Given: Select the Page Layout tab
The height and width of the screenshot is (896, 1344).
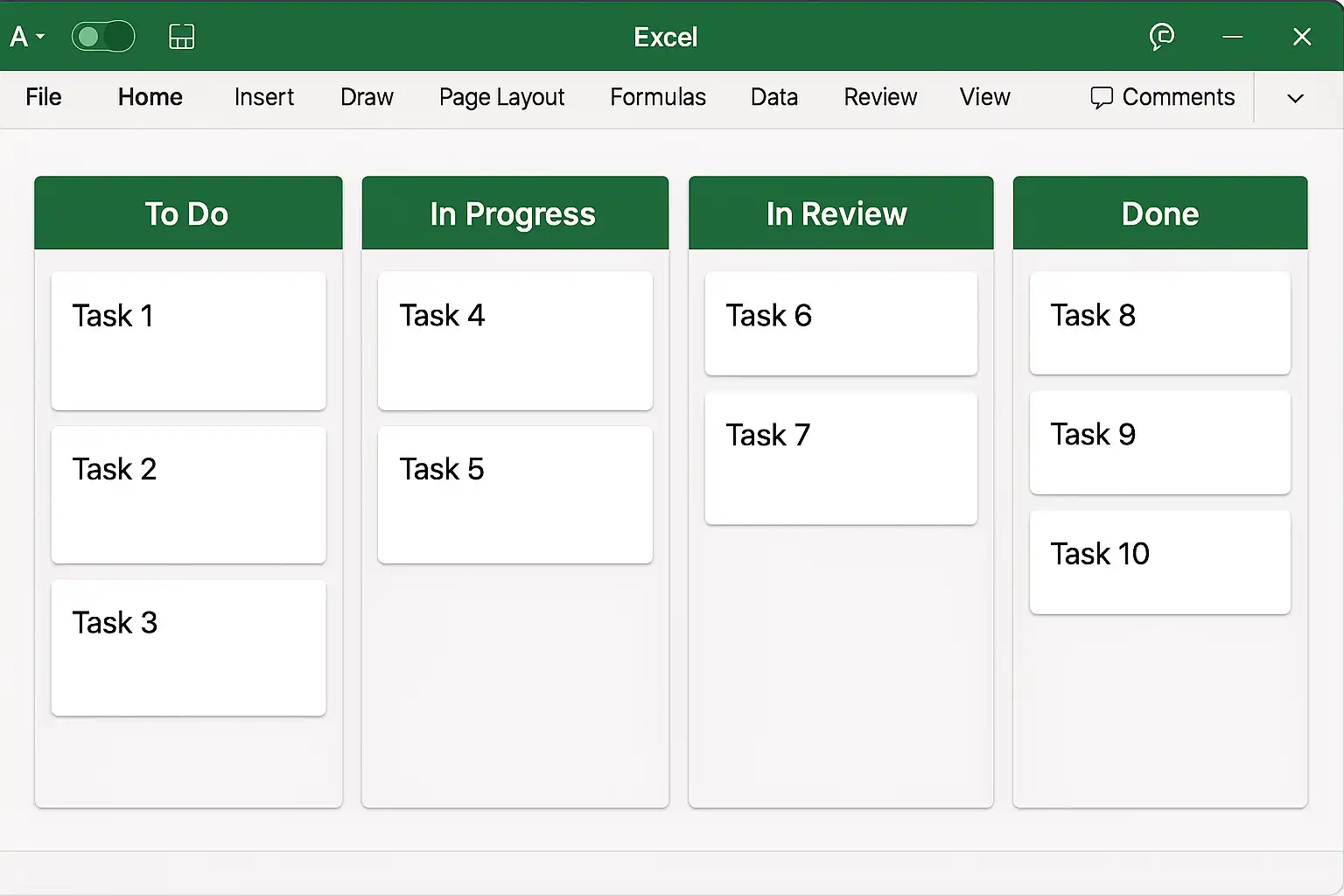Looking at the screenshot, I should 501,97.
